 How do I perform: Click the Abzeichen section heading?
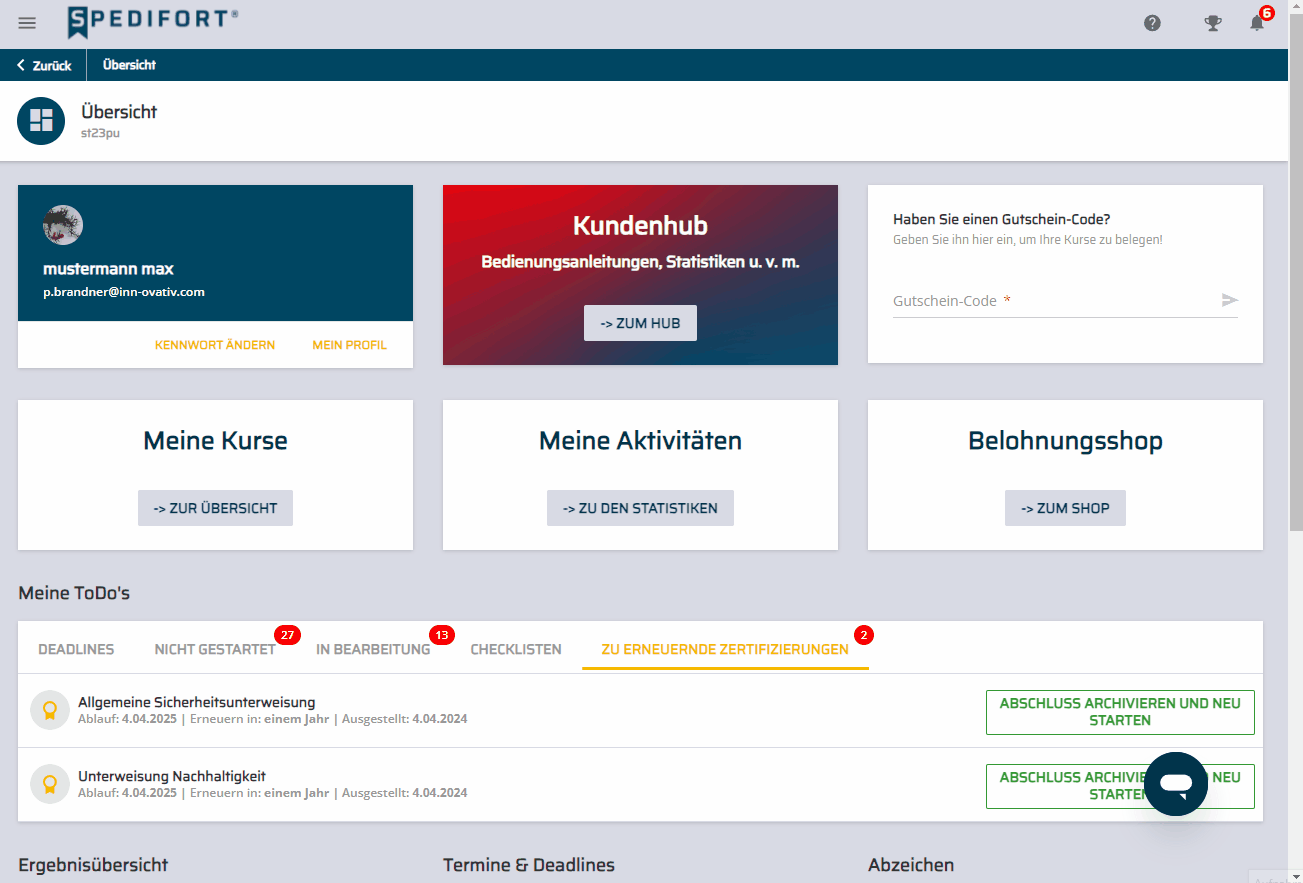point(911,865)
